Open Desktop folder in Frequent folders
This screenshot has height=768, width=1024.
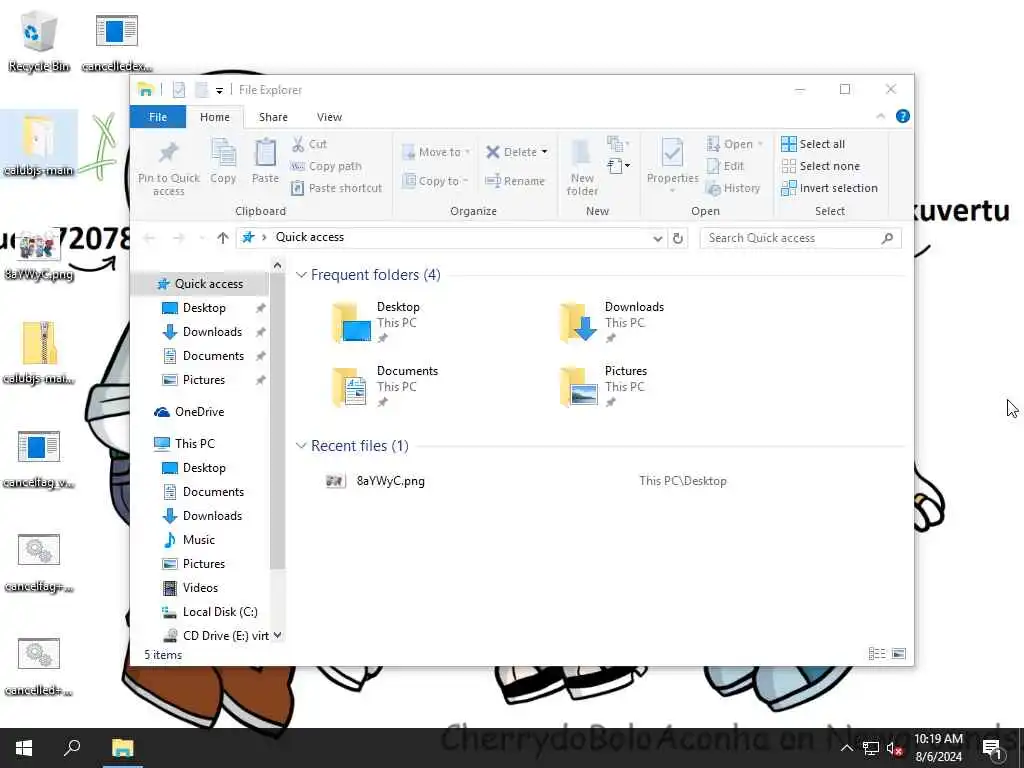point(379,322)
